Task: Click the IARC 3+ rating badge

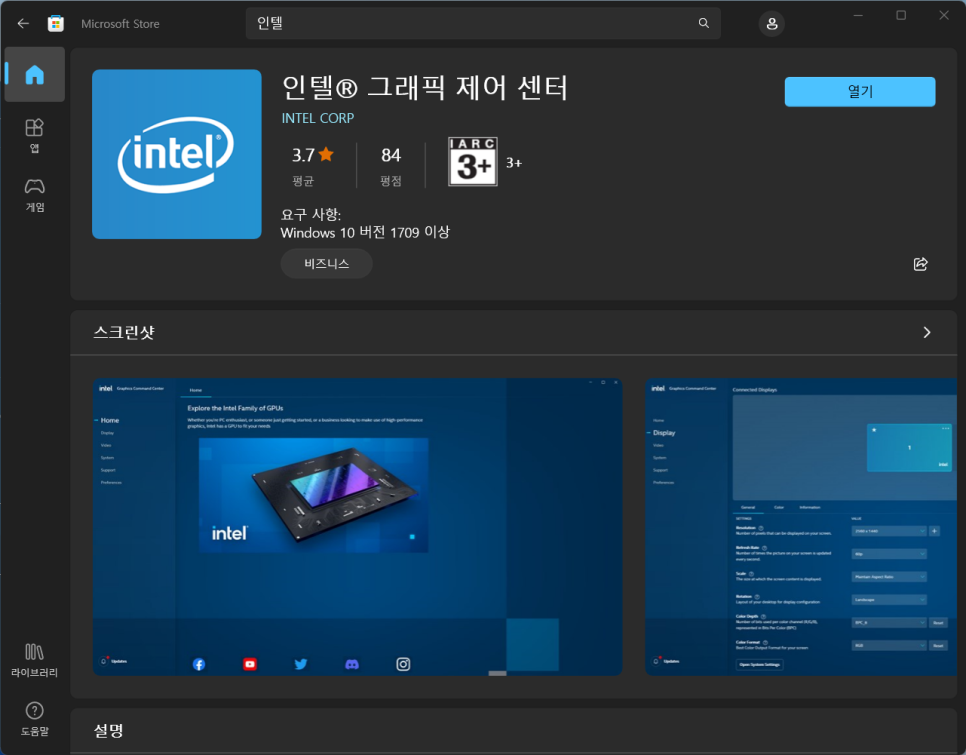Action: pyautogui.click(x=473, y=162)
